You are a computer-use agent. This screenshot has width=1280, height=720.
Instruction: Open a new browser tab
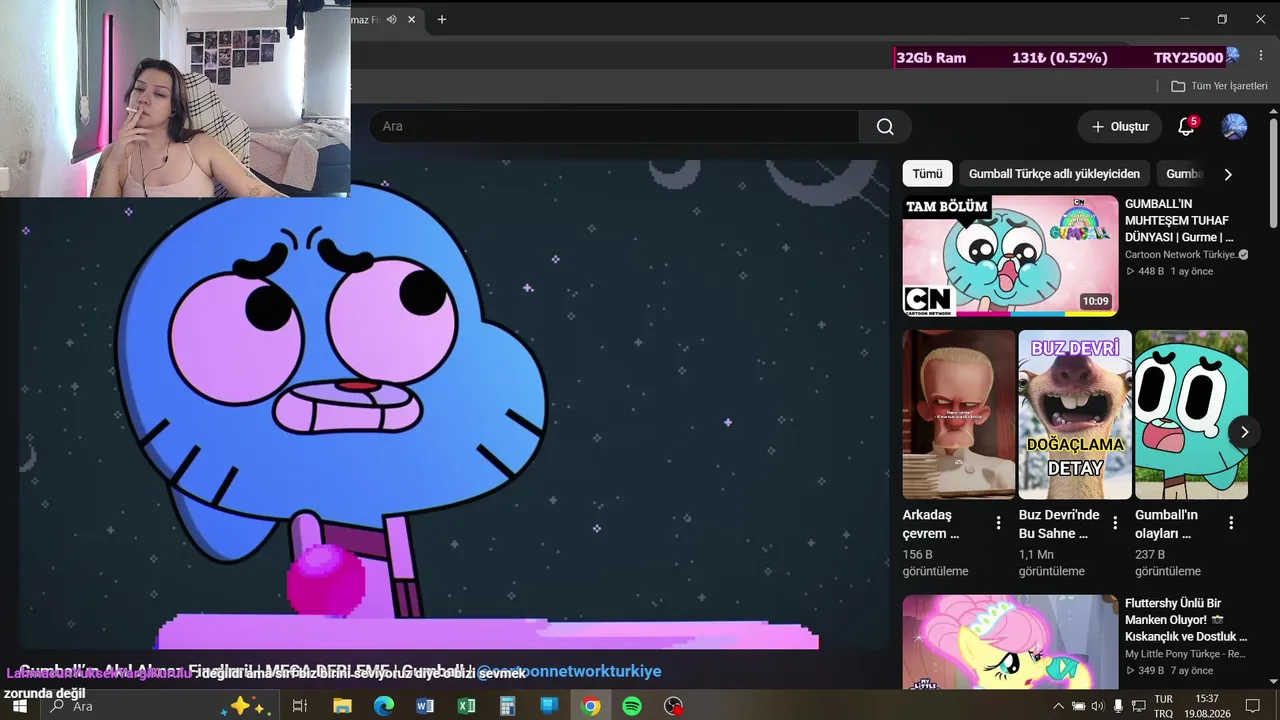click(441, 19)
